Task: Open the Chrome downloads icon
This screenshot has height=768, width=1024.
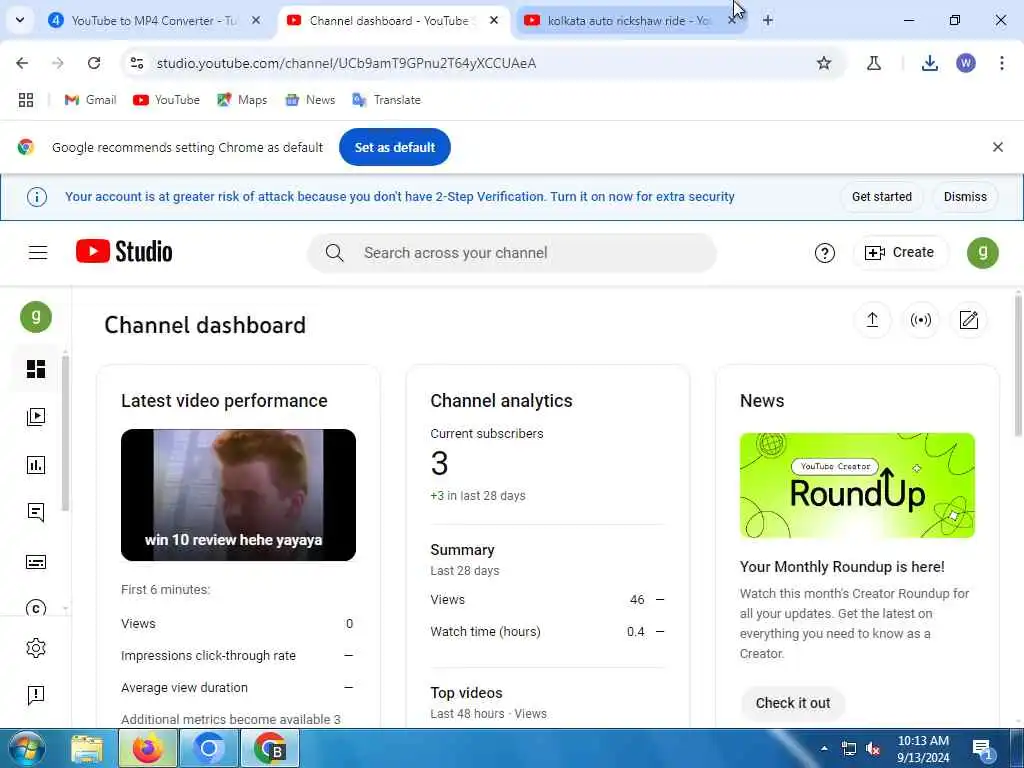Action: pos(930,63)
